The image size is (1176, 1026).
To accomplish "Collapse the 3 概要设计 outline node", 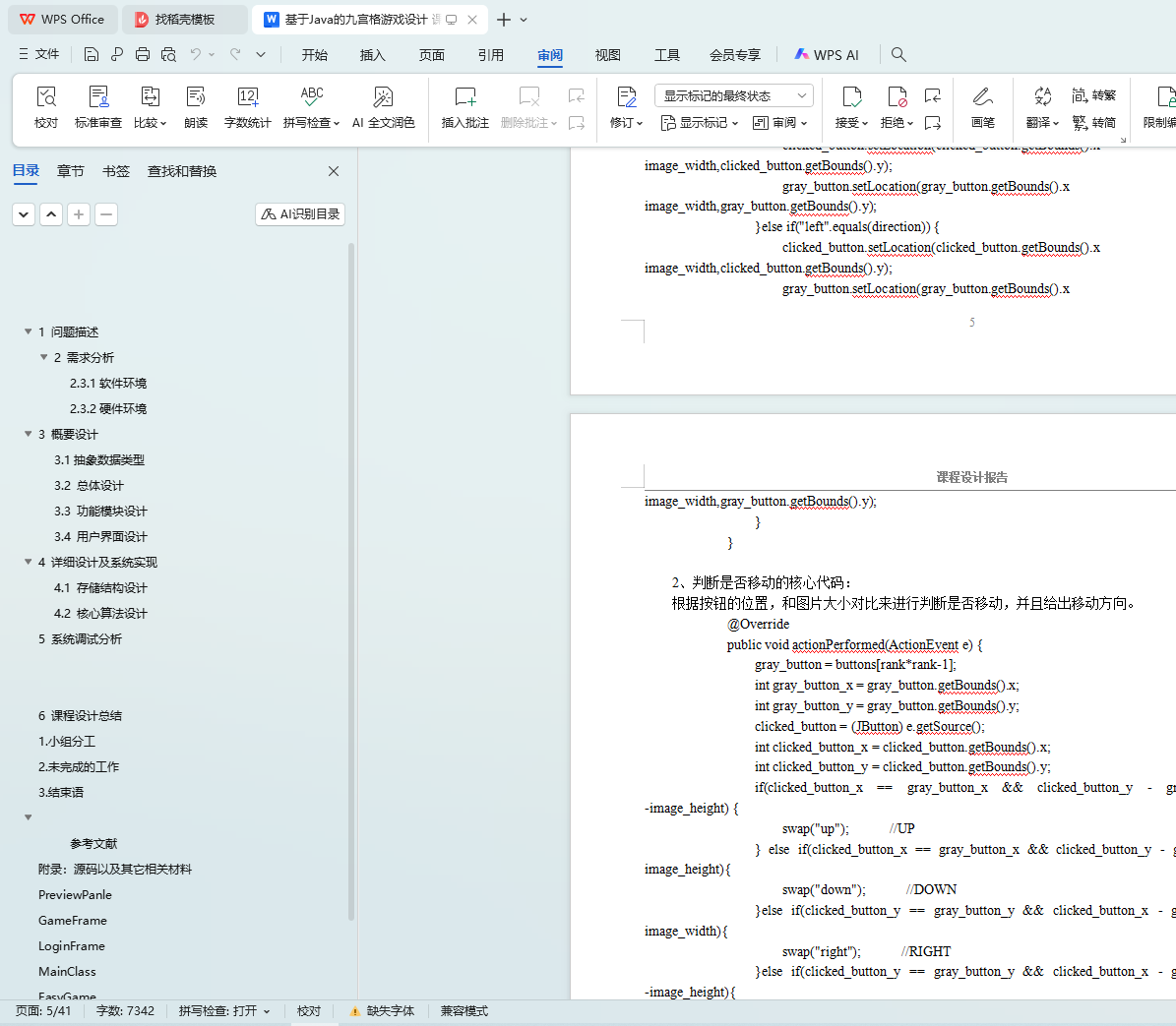I will (28, 434).
